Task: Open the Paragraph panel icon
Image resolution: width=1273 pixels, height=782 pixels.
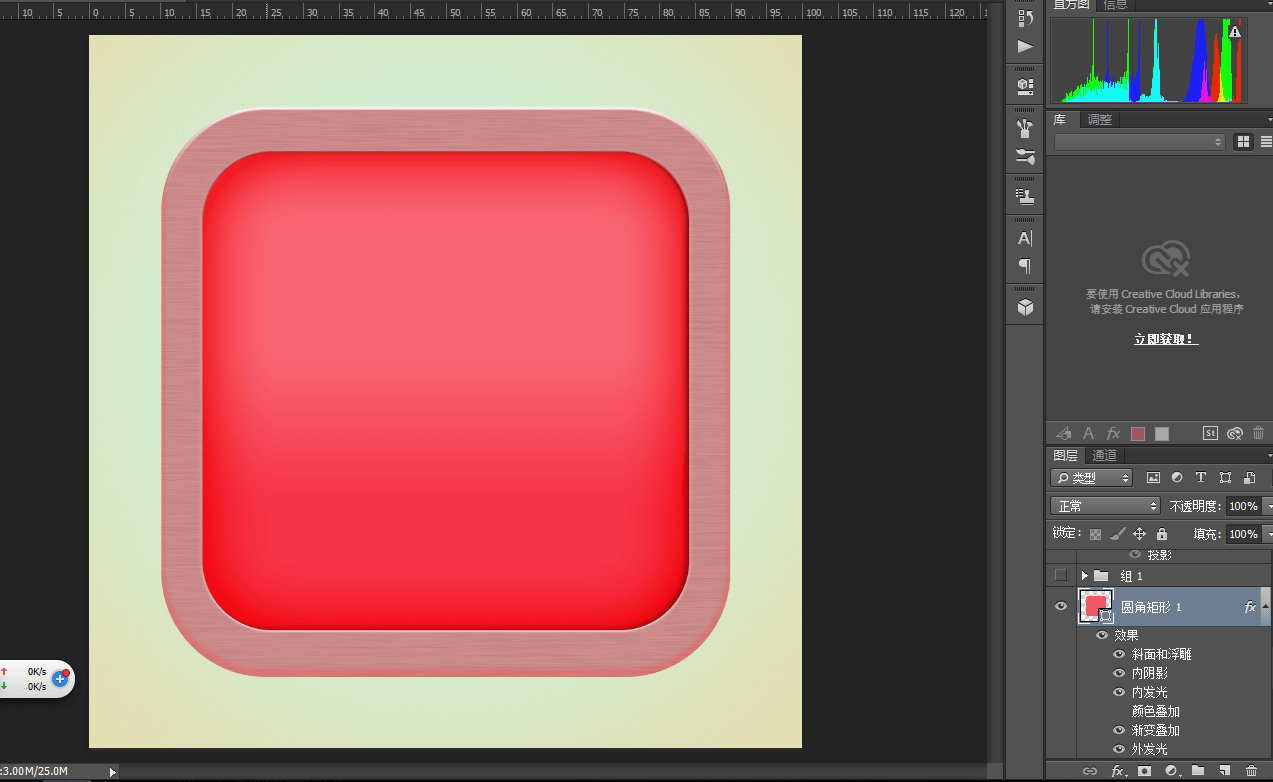Action: [1025, 266]
